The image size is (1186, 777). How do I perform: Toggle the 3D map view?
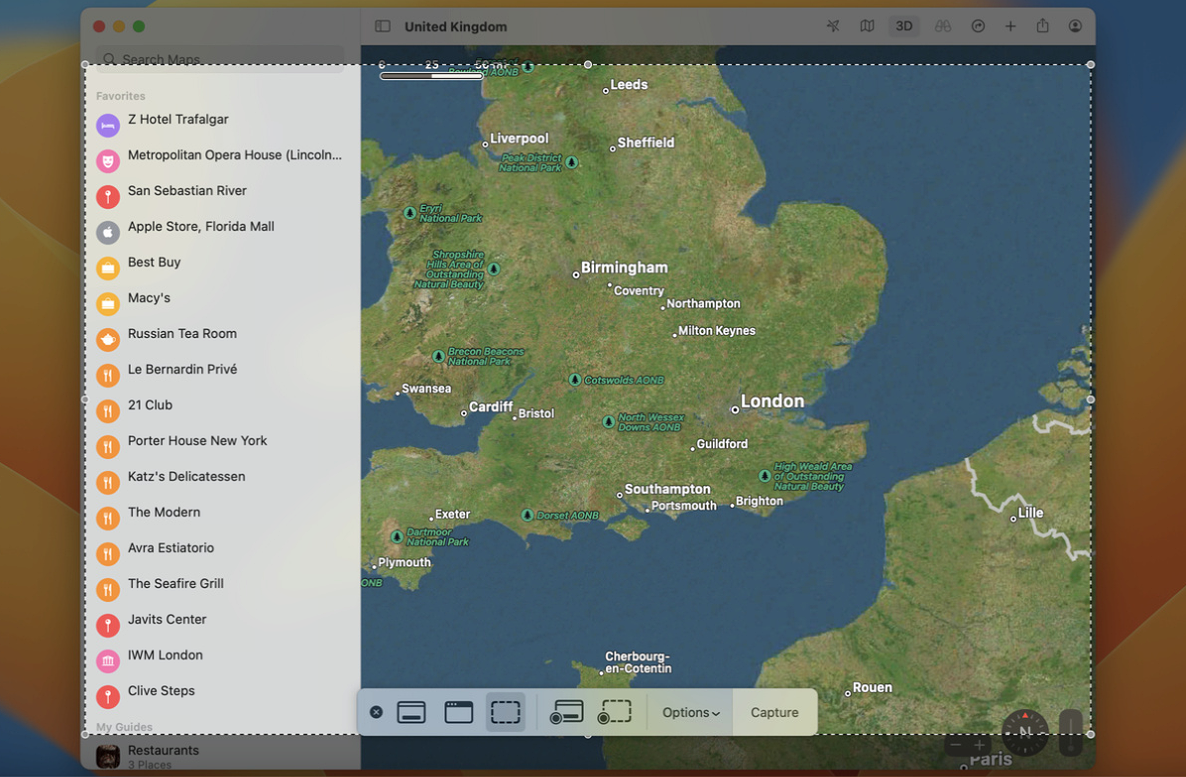904,27
